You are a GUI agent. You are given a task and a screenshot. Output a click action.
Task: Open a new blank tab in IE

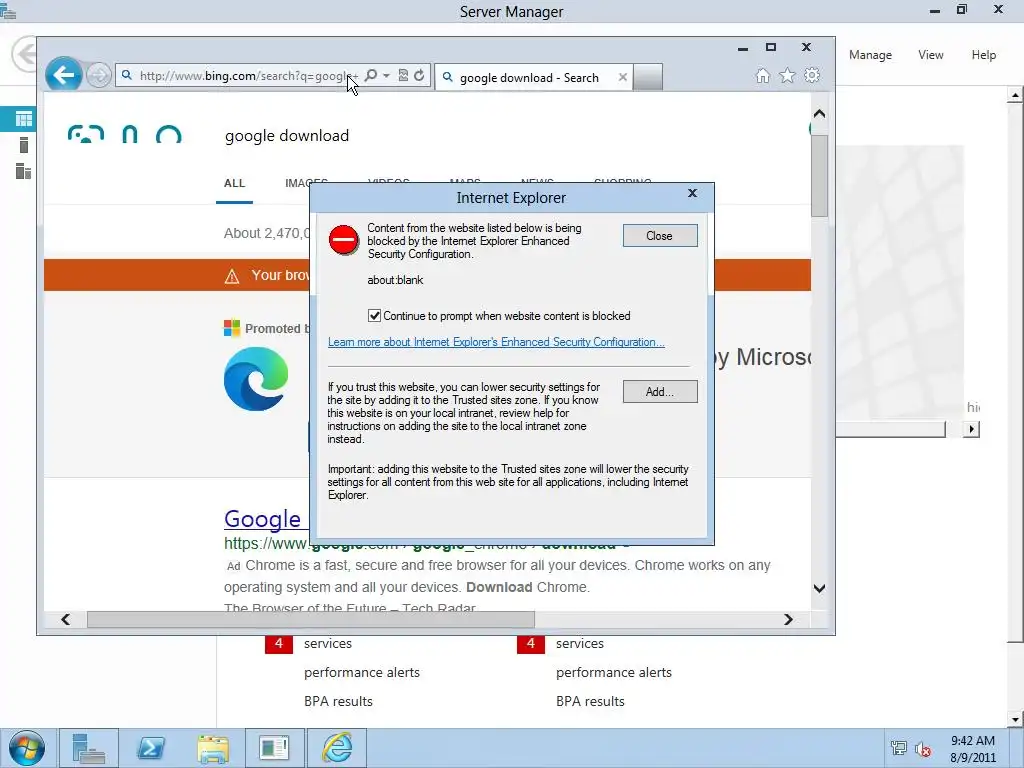tap(648, 77)
